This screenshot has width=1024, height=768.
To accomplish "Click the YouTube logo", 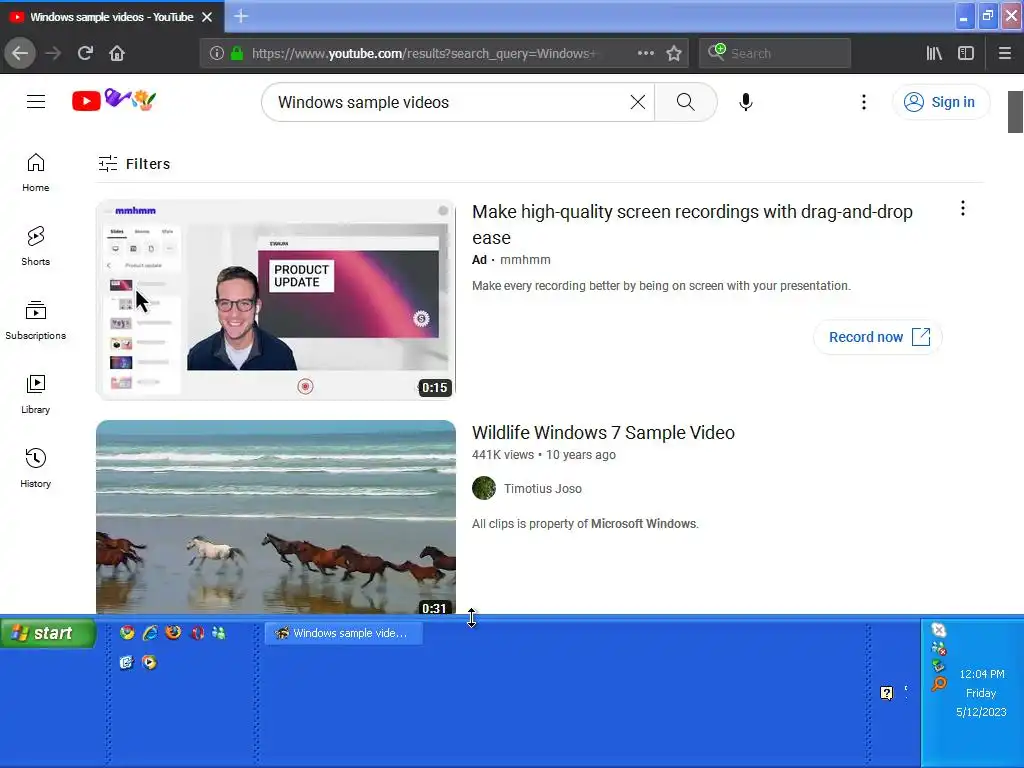I will tap(114, 100).
